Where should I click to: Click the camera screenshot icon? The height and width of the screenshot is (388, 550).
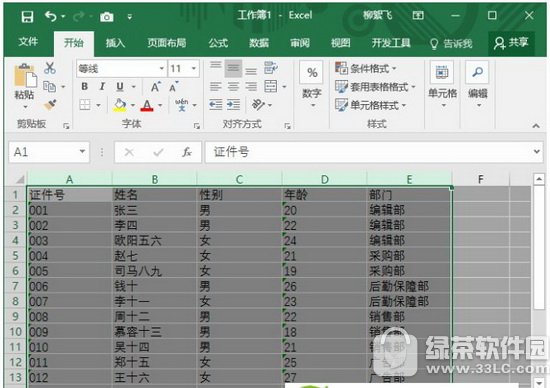click(107, 16)
